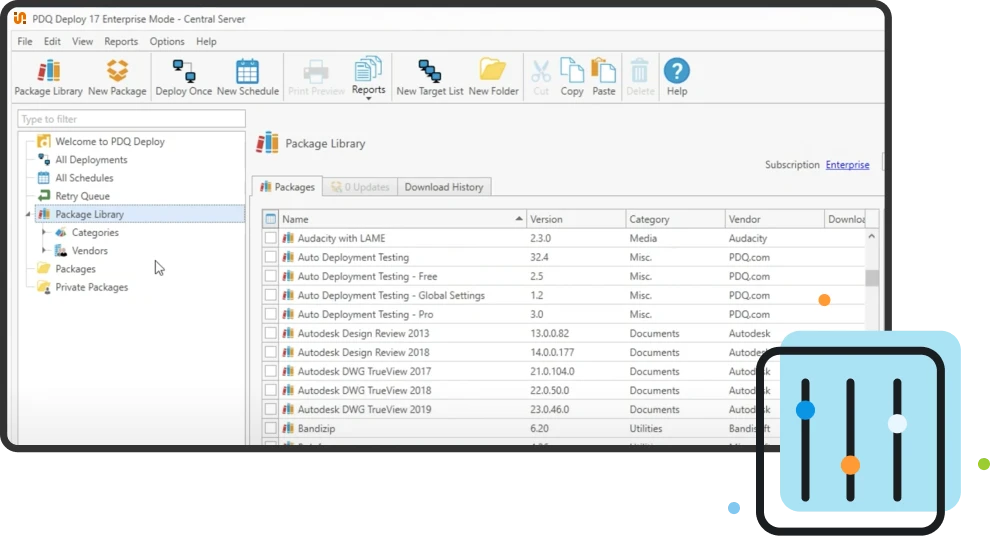Click the Welcome to PDQ Deploy tree icon

[44, 141]
